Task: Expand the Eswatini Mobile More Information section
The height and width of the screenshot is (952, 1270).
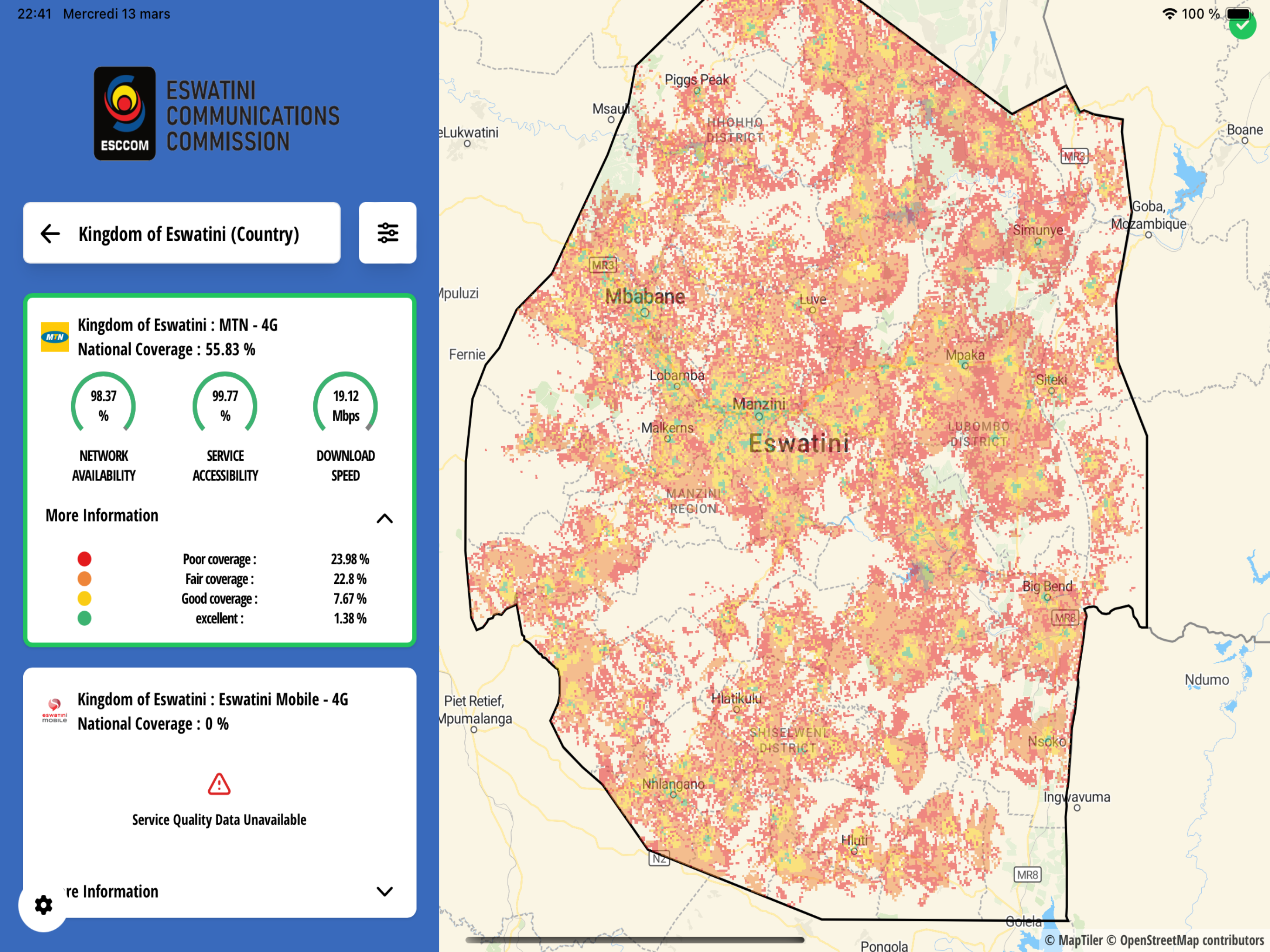Action: point(385,891)
